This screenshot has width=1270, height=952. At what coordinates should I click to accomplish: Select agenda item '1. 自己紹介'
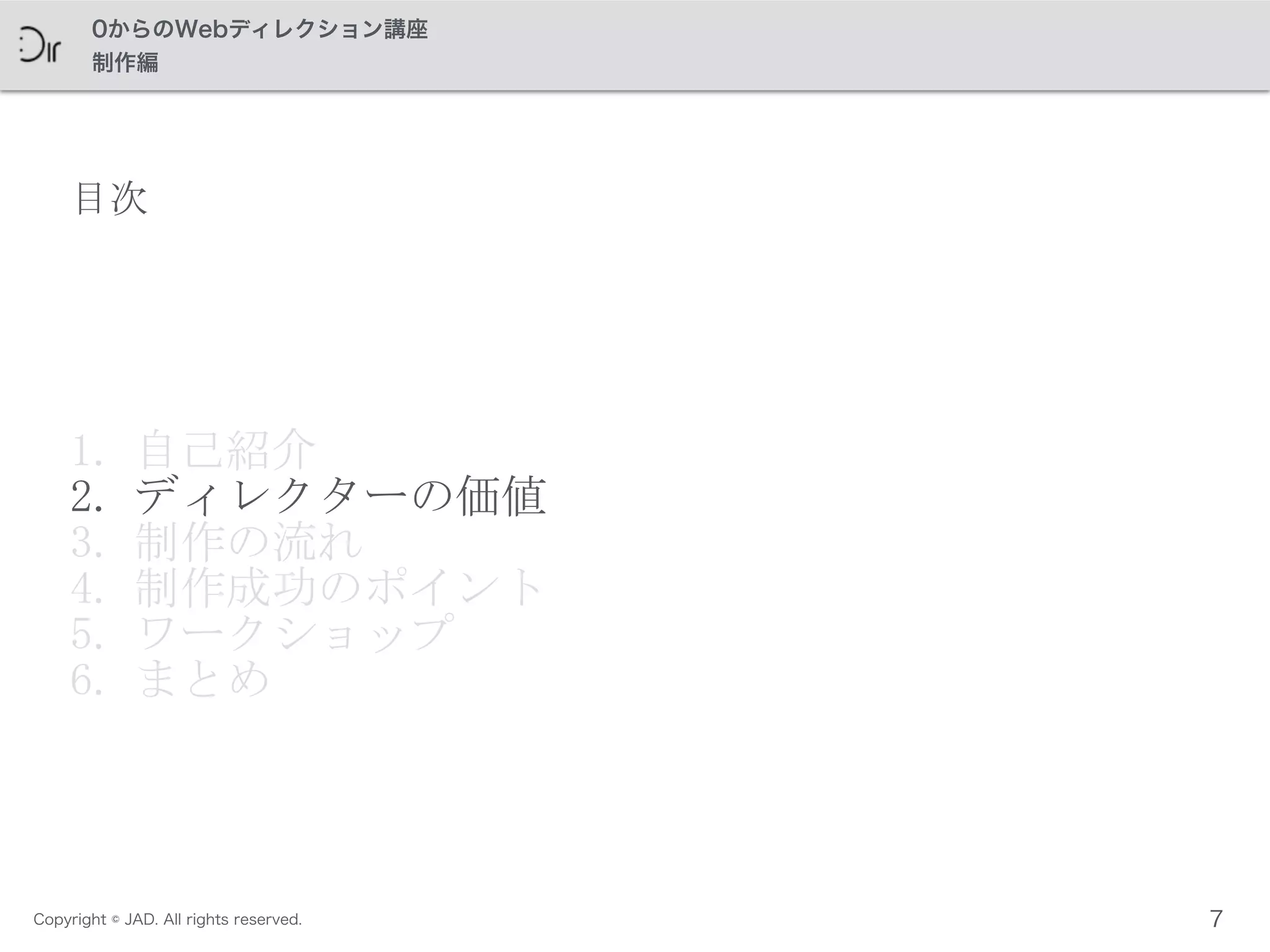(x=193, y=450)
